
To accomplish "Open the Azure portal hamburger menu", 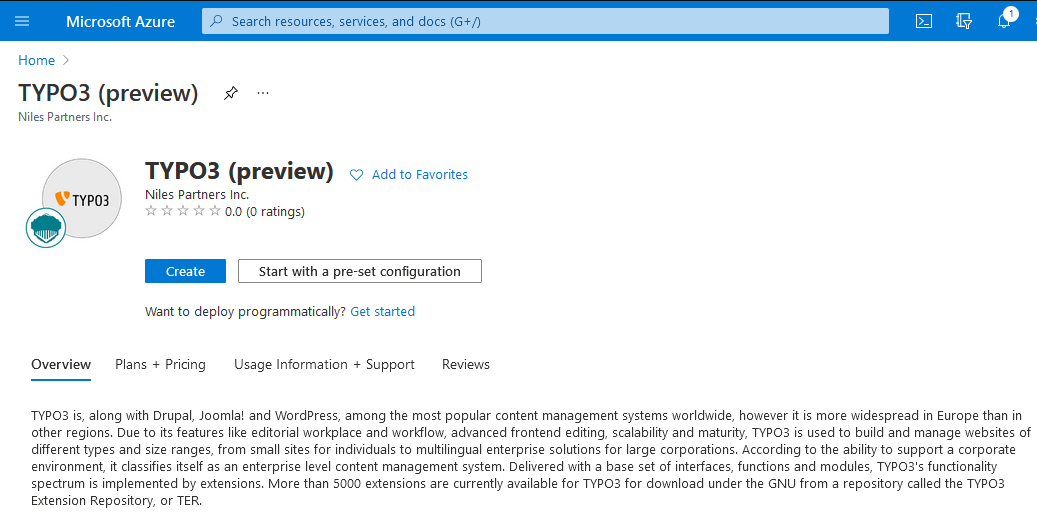I will coord(22,21).
